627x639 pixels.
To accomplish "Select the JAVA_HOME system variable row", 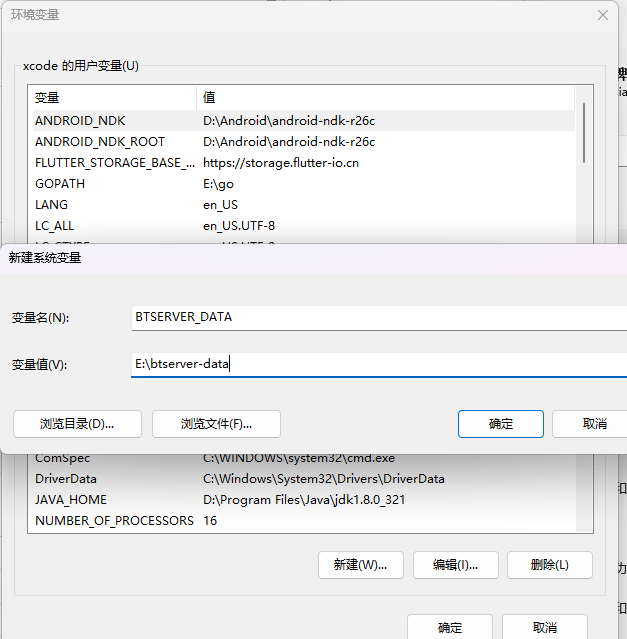I will coord(304,500).
